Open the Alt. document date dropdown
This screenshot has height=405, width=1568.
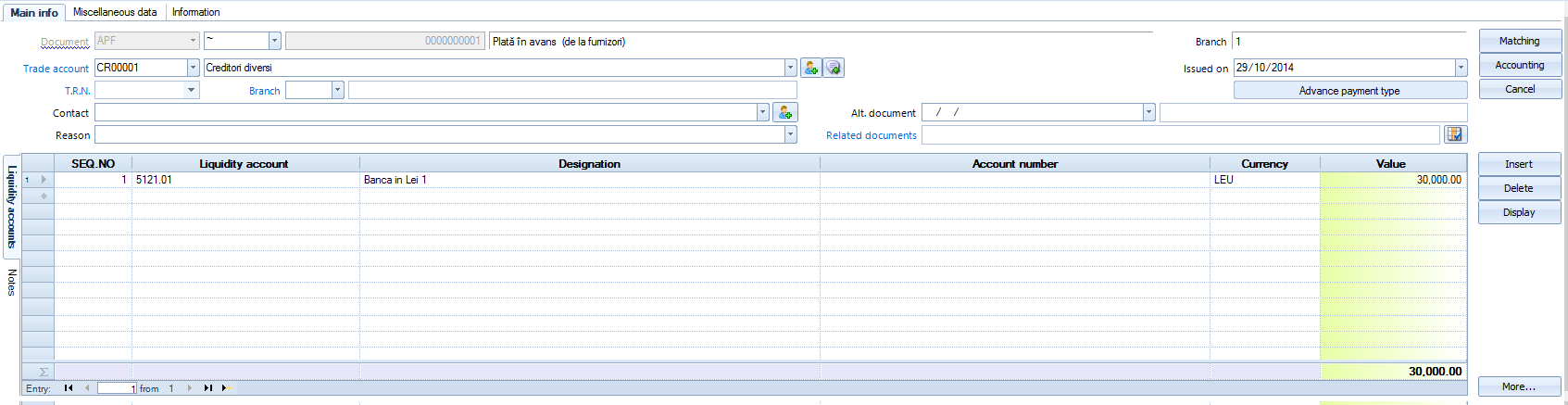pyautogui.click(x=1148, y=112)
